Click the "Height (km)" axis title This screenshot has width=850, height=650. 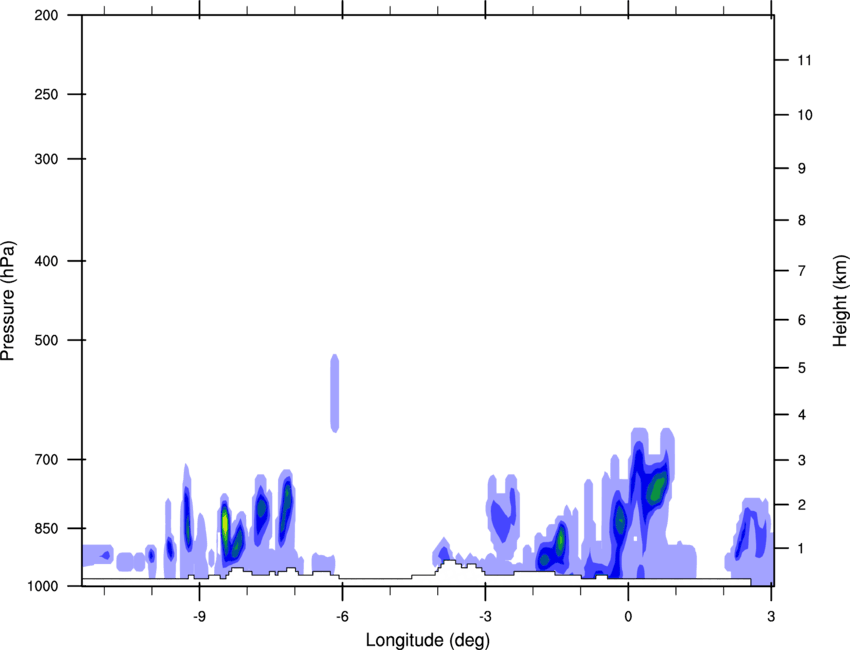840,301
